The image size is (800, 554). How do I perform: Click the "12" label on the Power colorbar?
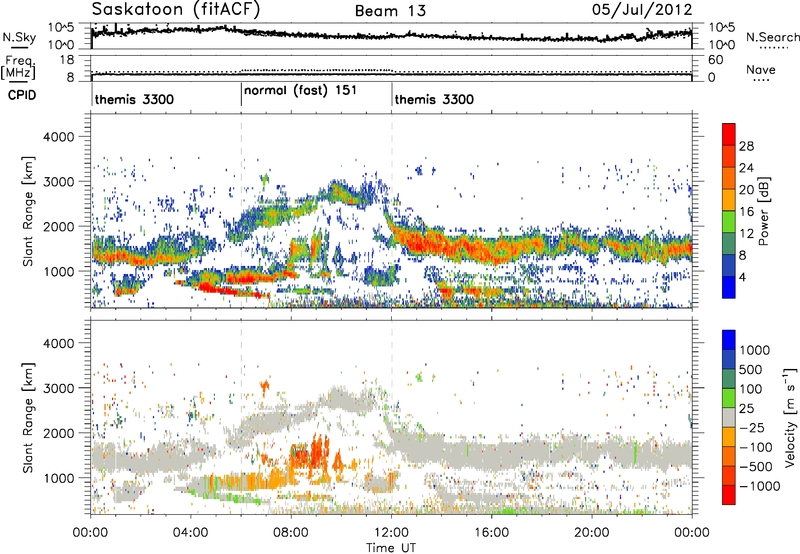click(746, 234)
